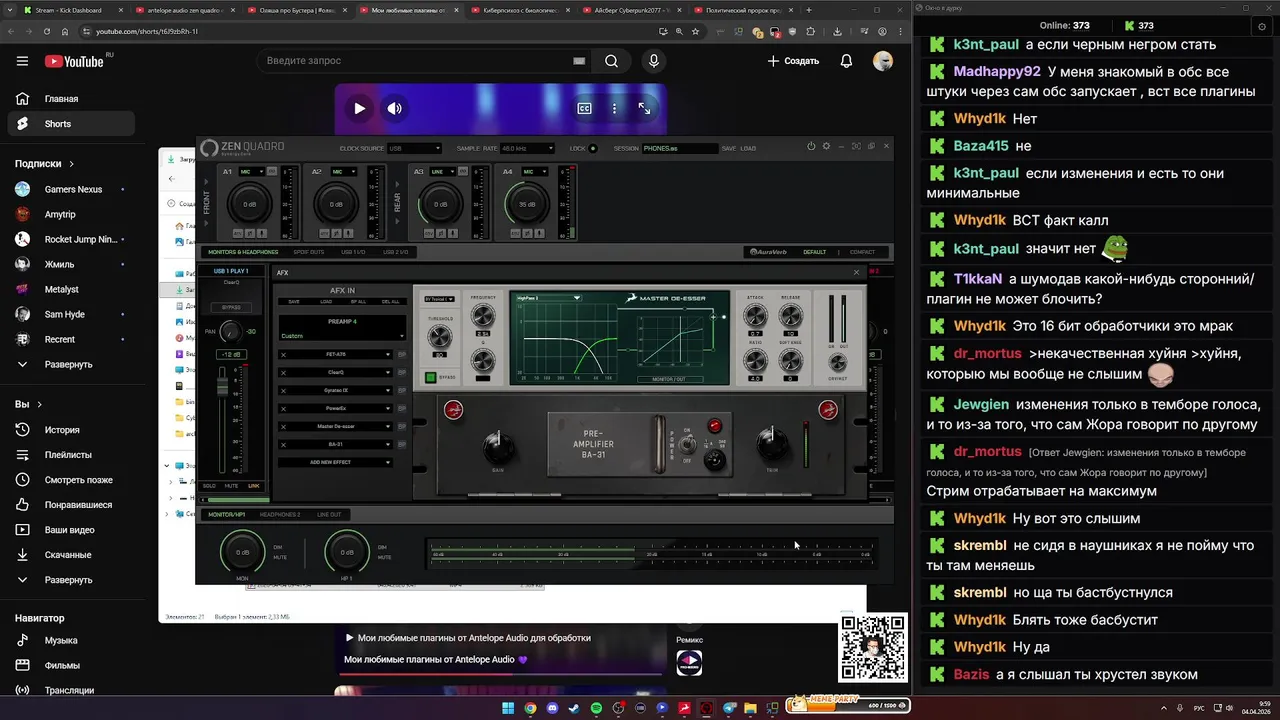Toggle LINK on USB 1 PLAY 1 strip
This screenshot has height=720, width=1280.
[254, 486]
